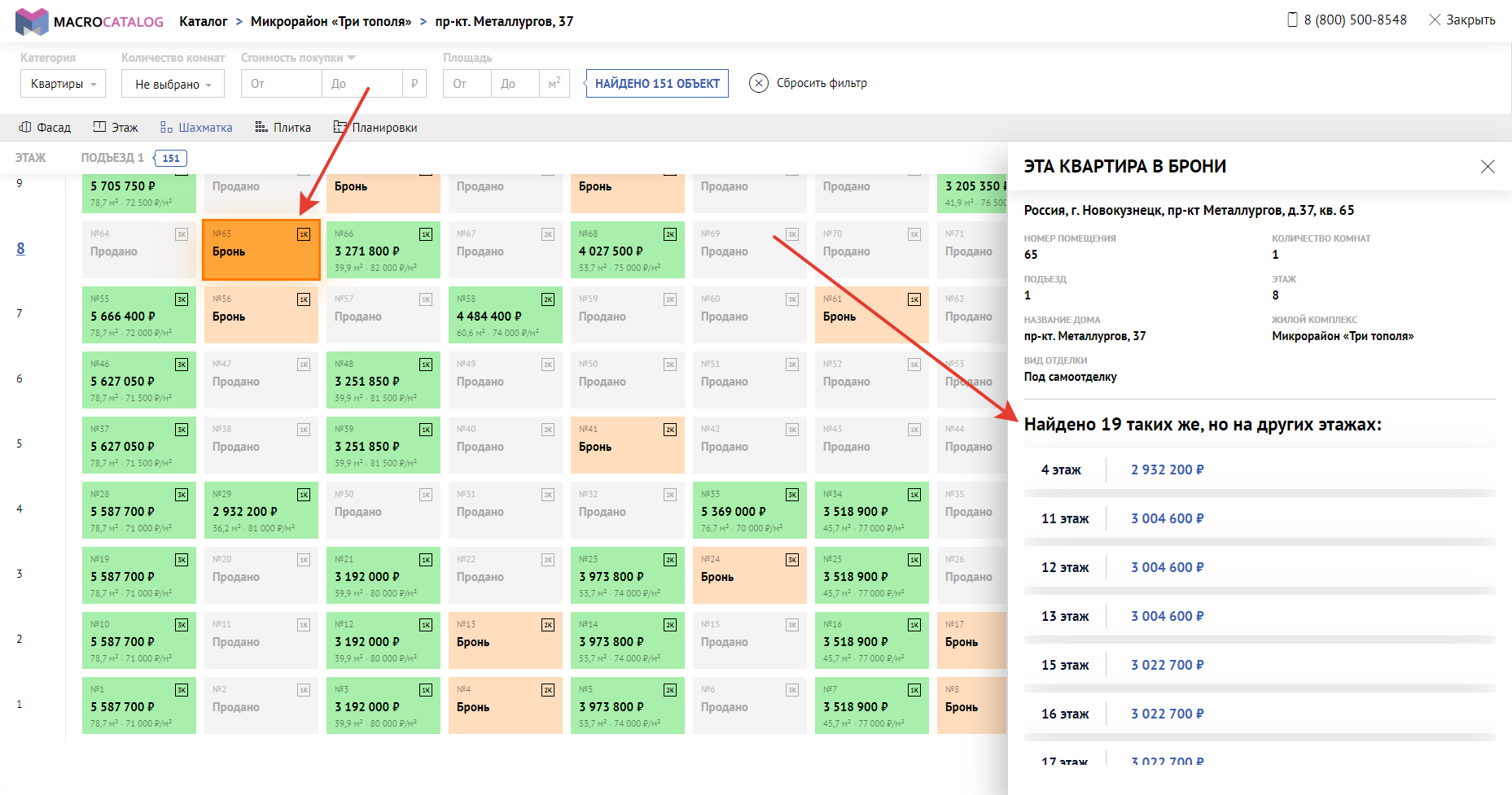Expand the Стоимость покупки selector arrow
This screenshot has width=1512, height=795.
tap(352, 58)
